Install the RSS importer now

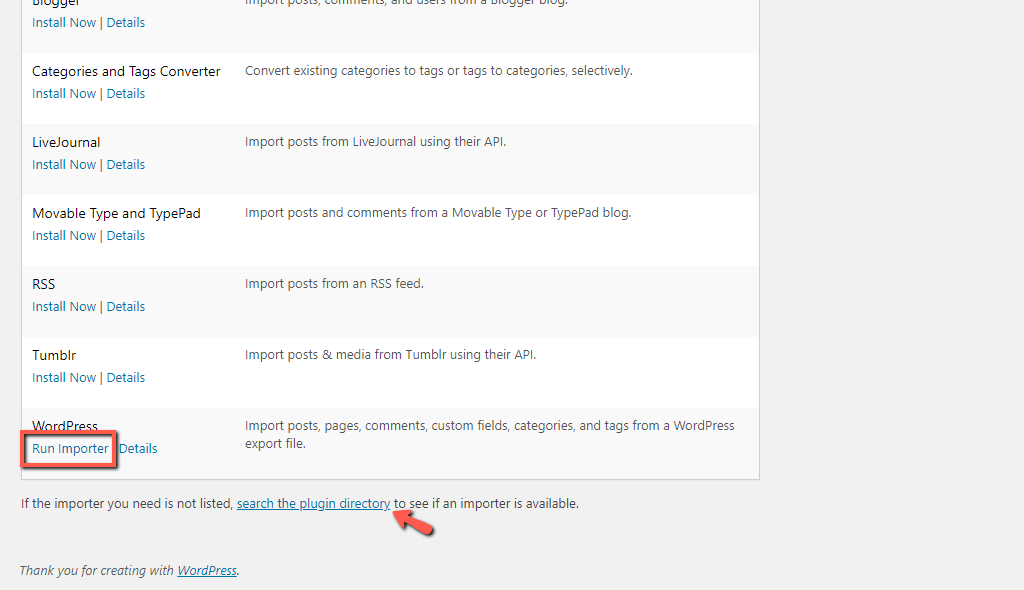(64, 306)
